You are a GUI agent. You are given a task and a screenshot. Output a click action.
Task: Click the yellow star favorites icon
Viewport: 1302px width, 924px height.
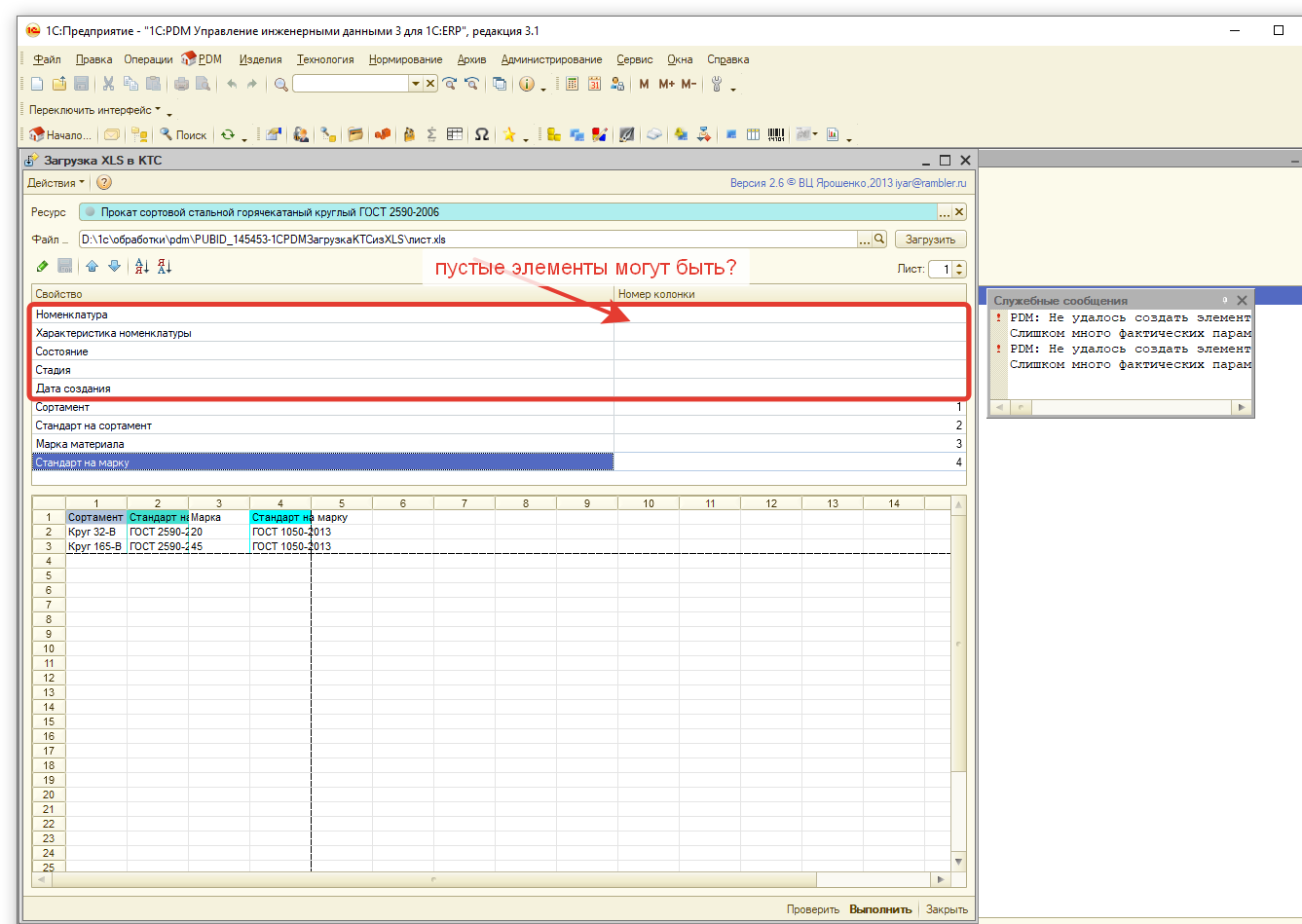click(x=509, y=135)
